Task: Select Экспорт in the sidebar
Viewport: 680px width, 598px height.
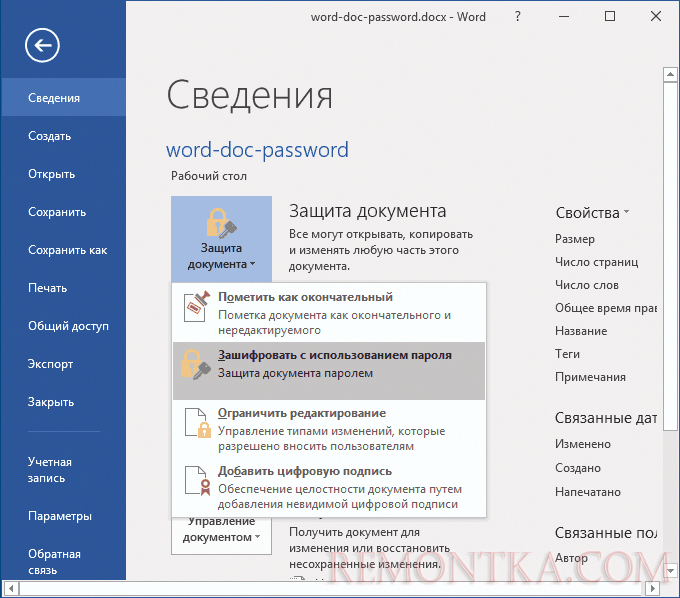Action: 63,364
